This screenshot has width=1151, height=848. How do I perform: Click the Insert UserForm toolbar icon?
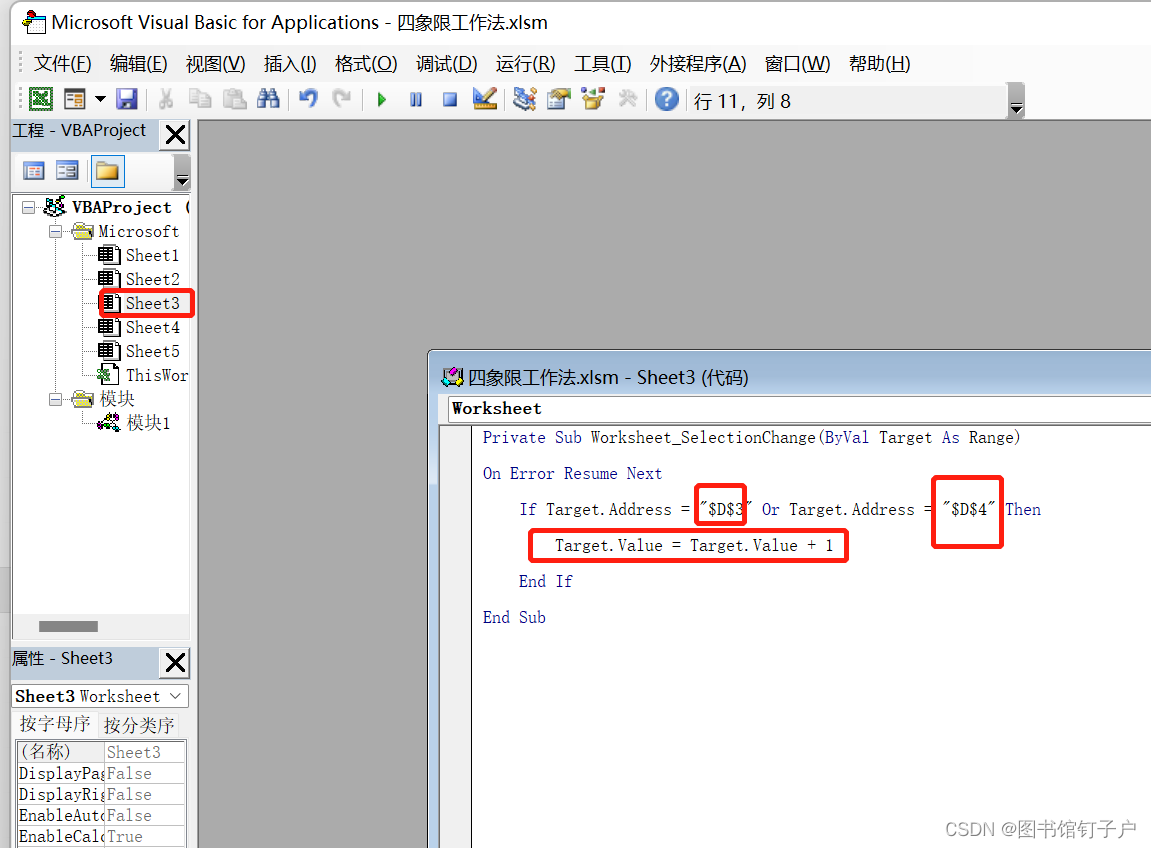pos(75,99)
